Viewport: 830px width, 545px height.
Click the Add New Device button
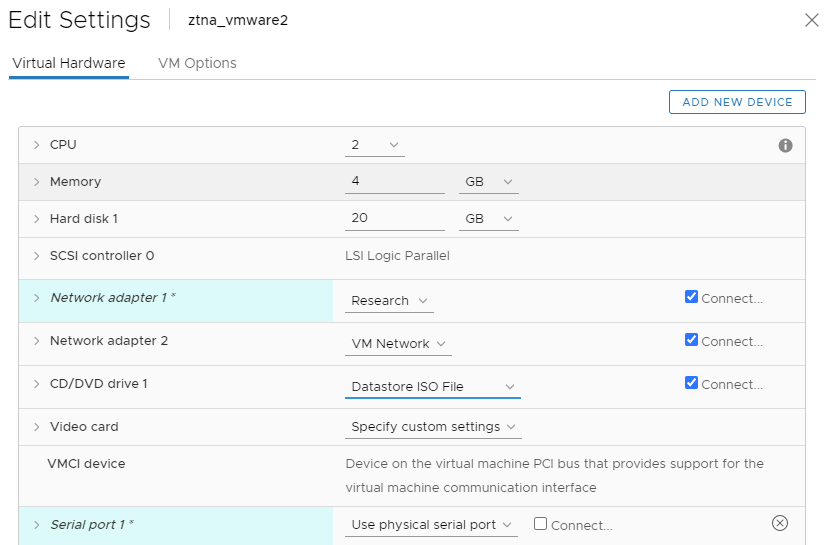pos(737,102)
